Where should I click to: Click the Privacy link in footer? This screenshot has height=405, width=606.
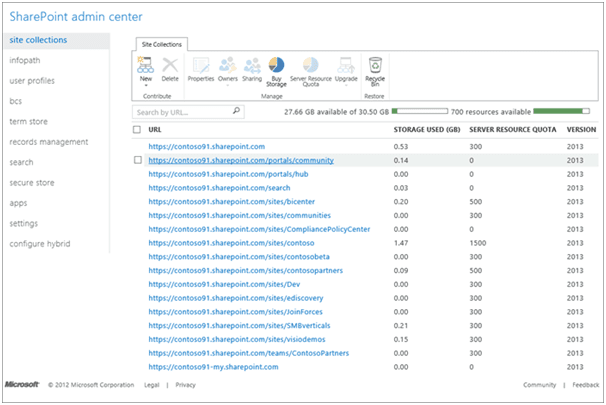185,384
